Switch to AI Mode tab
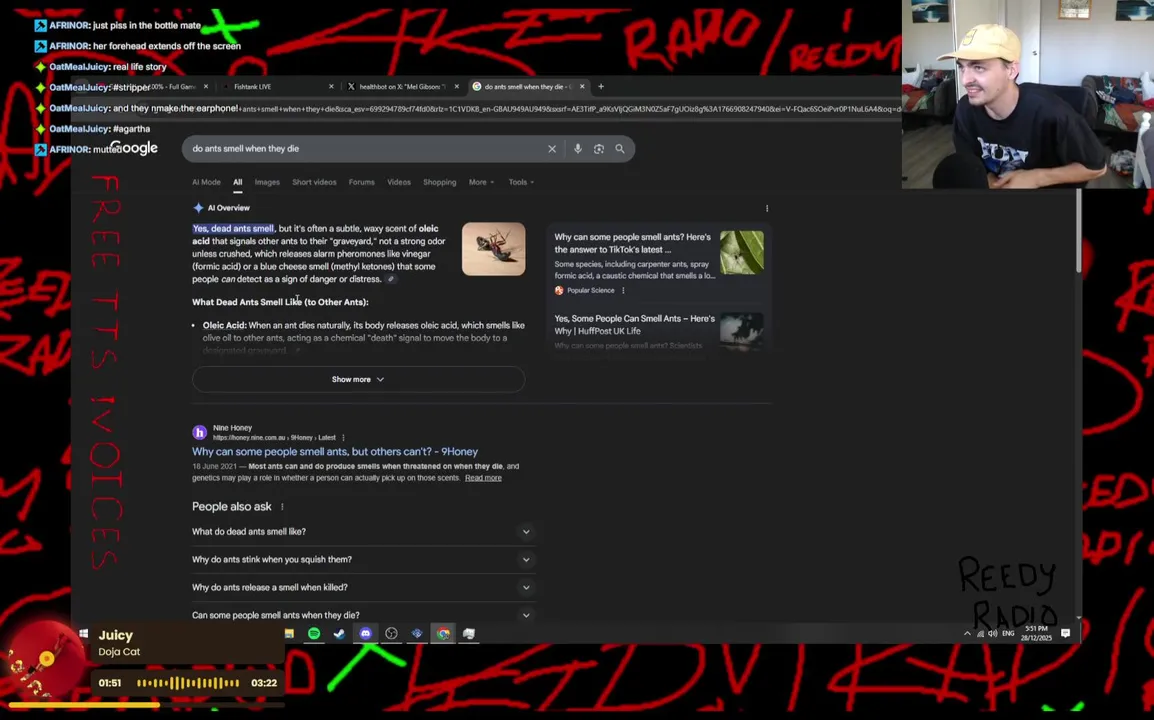This screenshot has width=1154, height=720. click(x=206, y=182)
